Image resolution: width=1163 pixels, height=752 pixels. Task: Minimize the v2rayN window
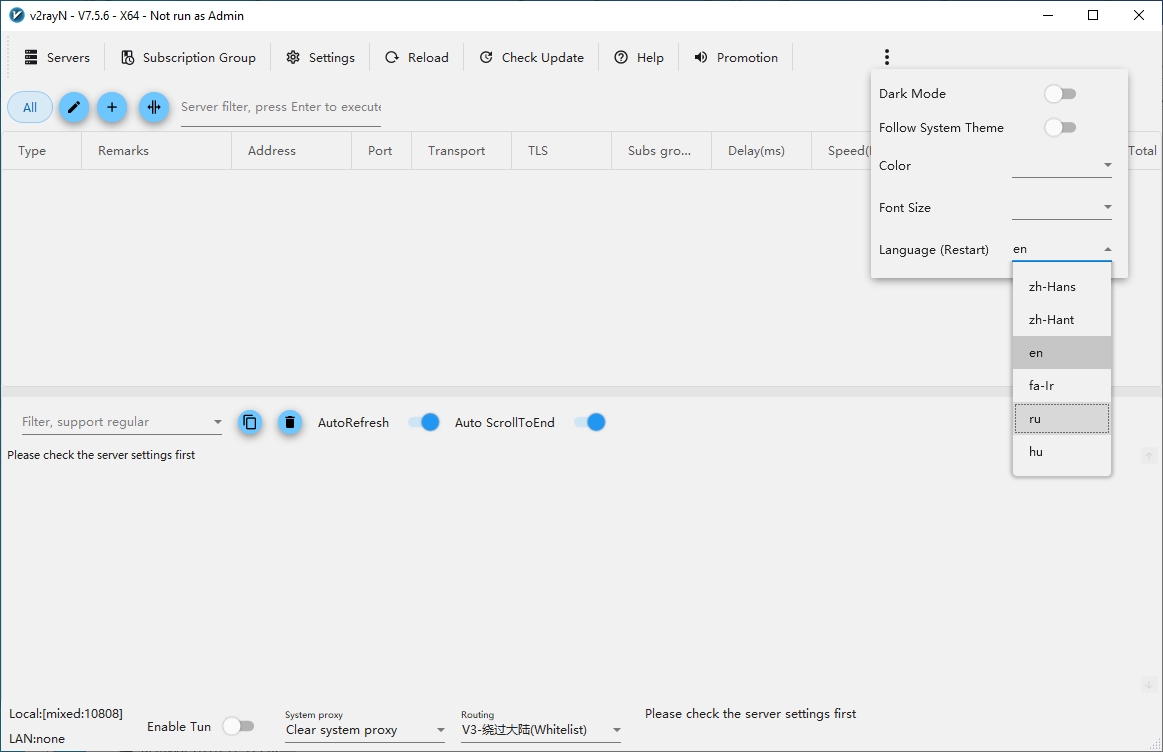1048,16
